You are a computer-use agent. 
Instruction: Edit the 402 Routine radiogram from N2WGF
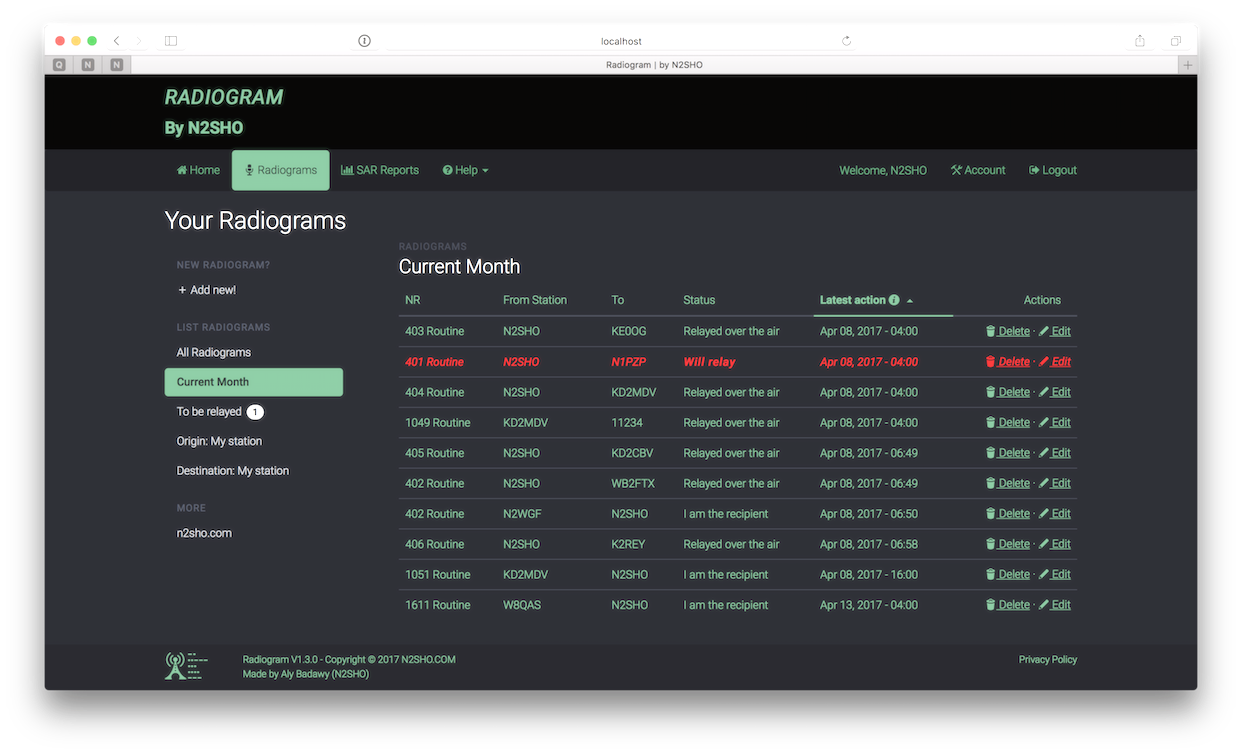coord(1055,514)
